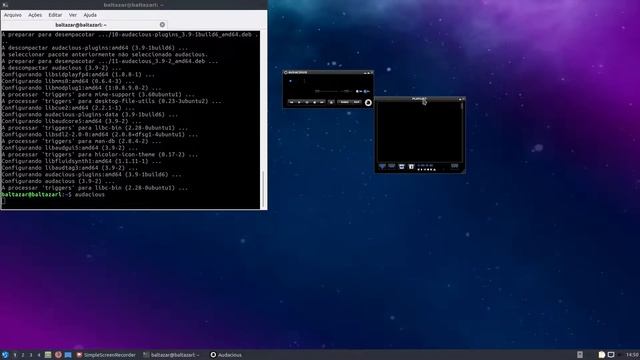Open the start menu on taskbar
640x360 pixels.
pyautogui.click(x=5, y=355)
